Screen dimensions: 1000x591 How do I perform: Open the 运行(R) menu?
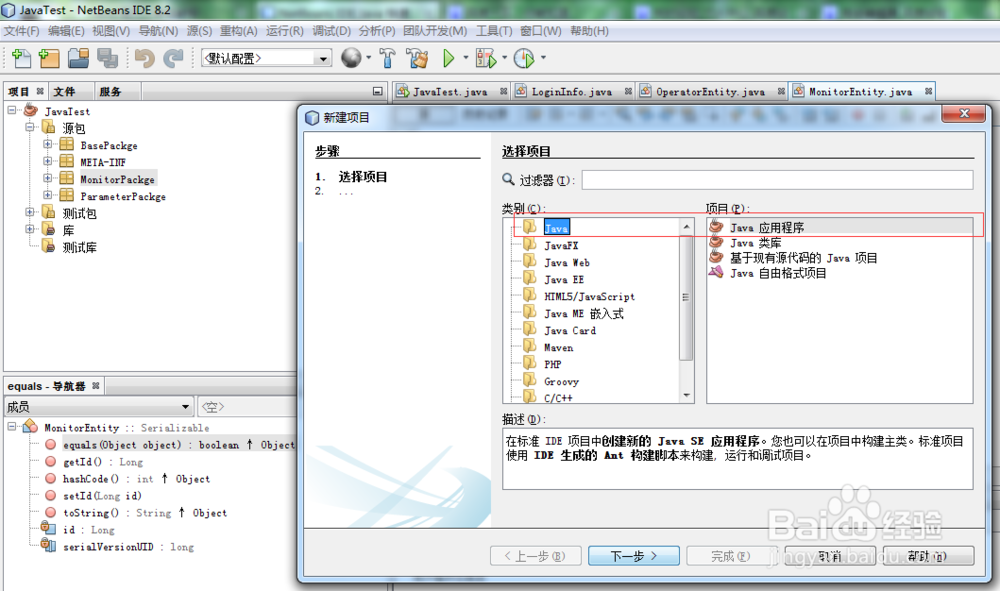click(284, 31)
